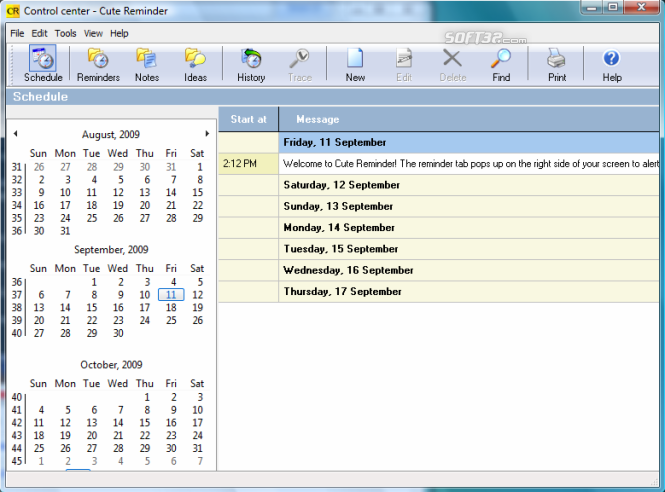Select August 15 in the calendar

(198, 193)
